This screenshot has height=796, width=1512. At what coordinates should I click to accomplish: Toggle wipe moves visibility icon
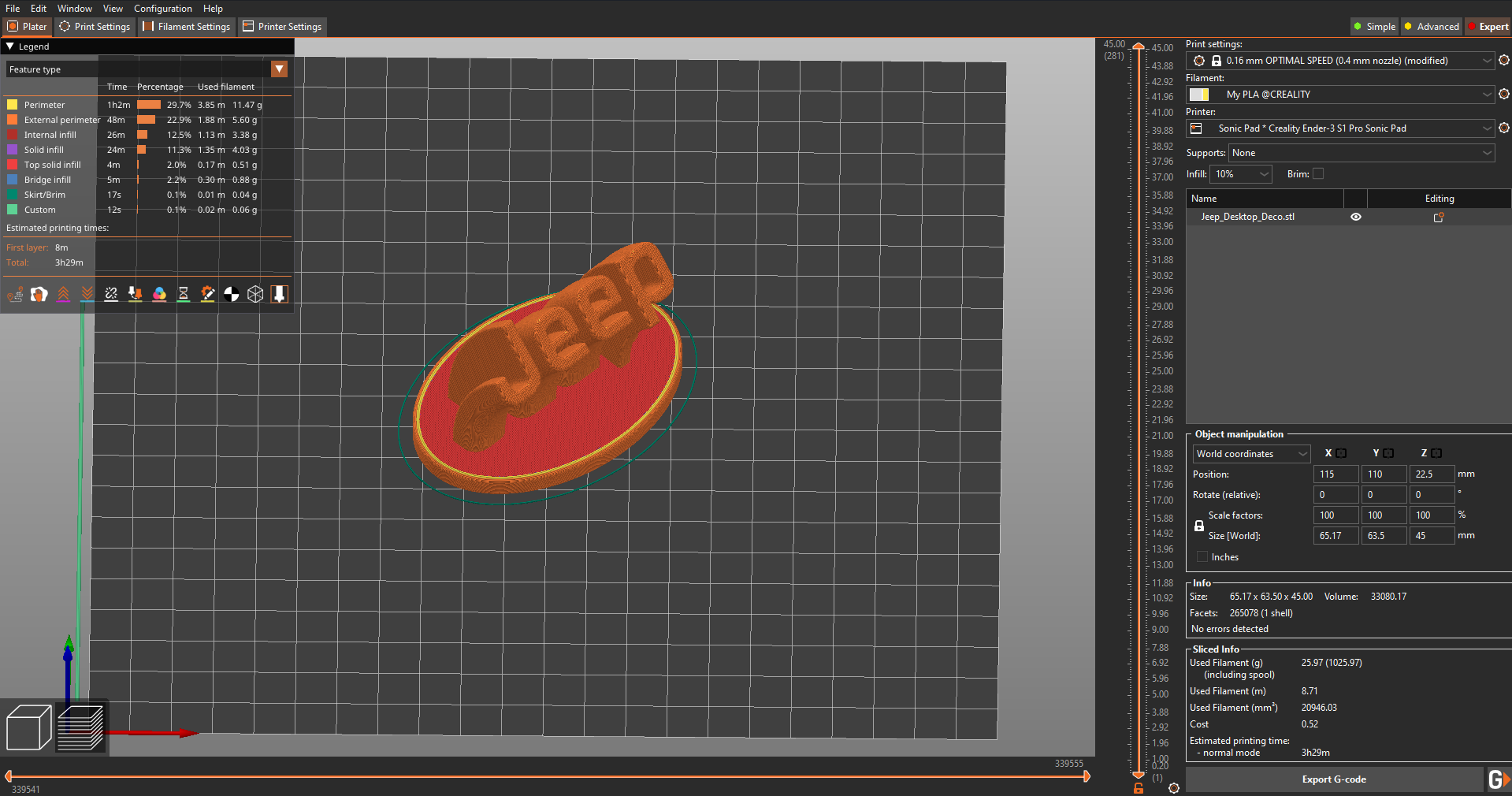[39, 294]
